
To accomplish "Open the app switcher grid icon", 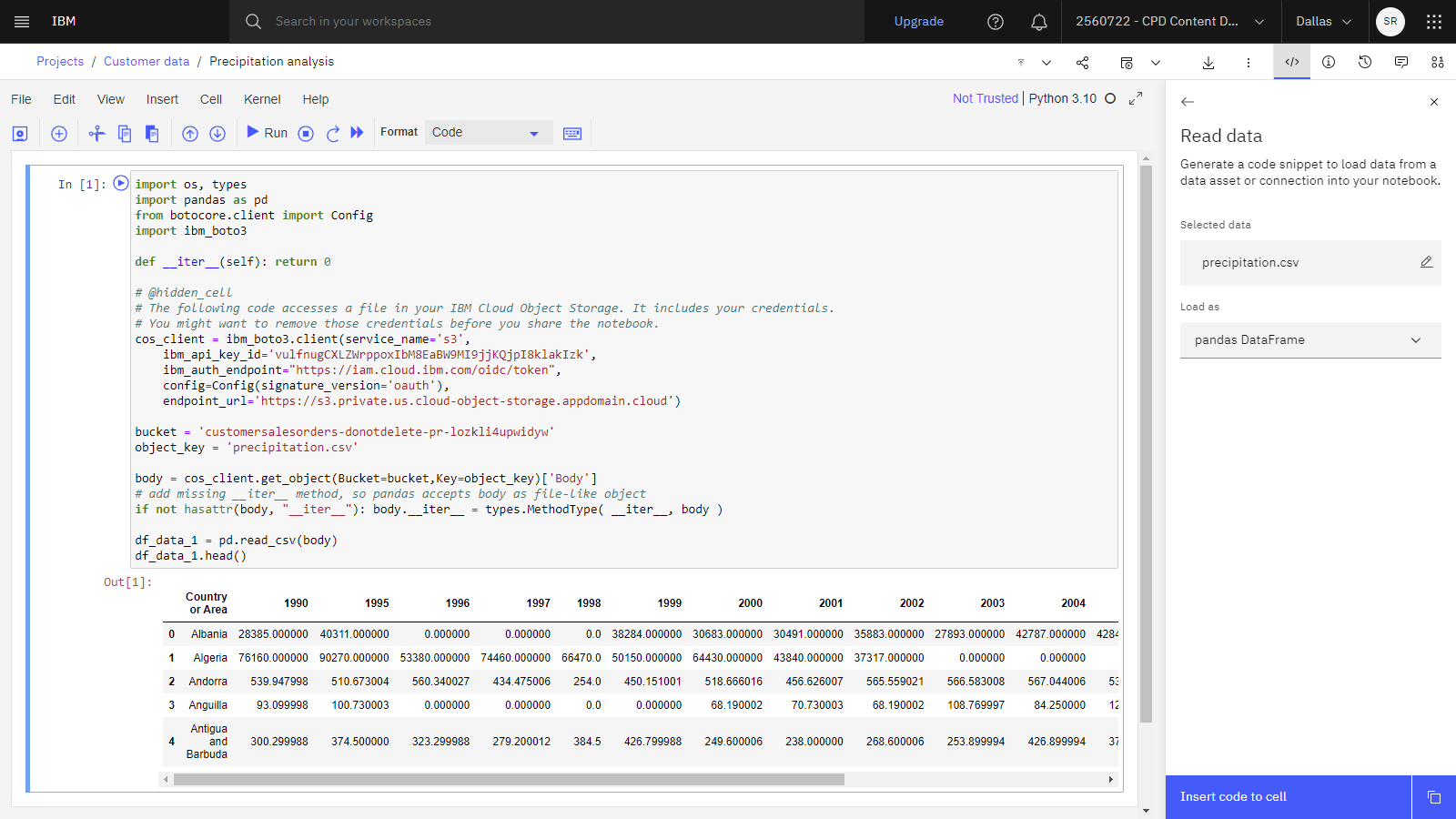I will tap(1434, 21).
